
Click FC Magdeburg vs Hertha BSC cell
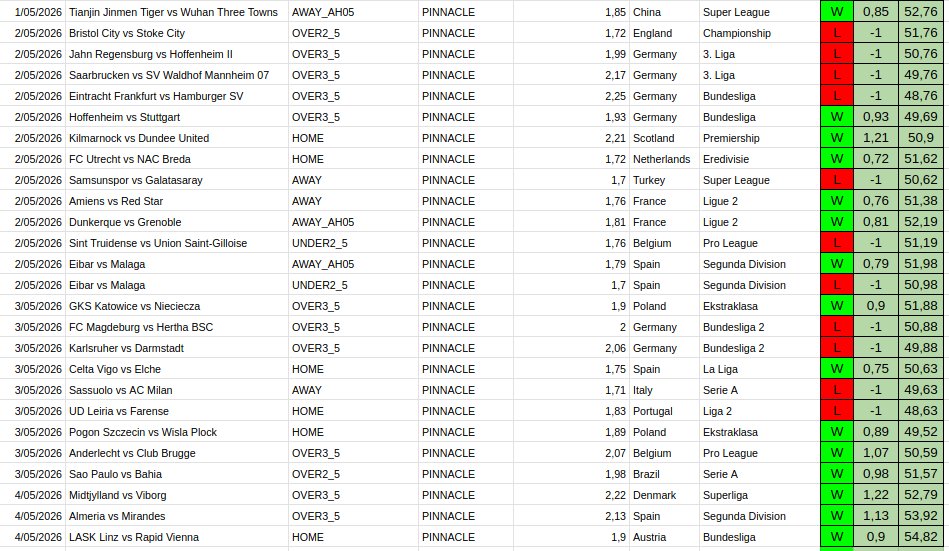pyautogui.click(x=177, y=327)
